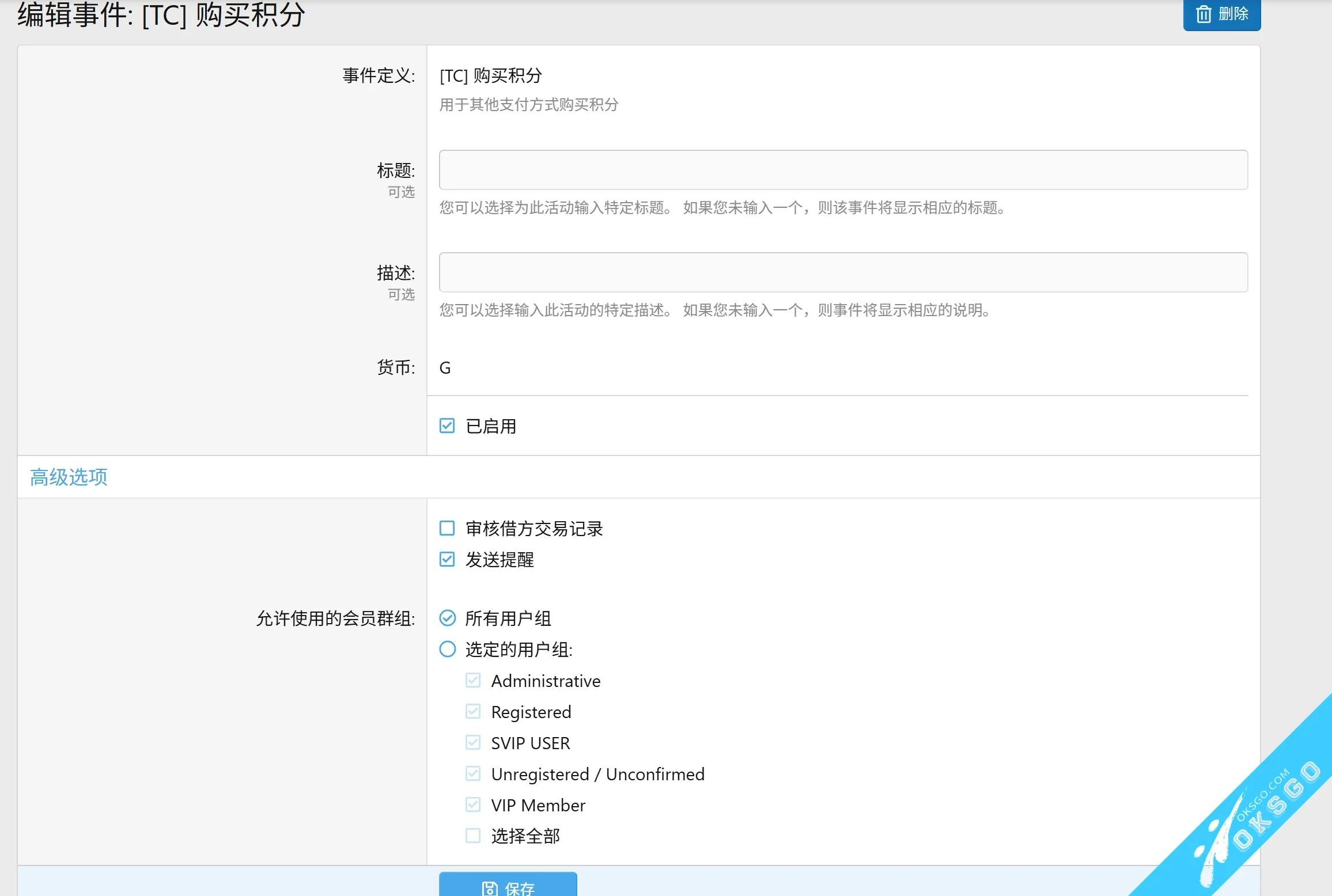Uncheck Unregistered / Unconfirmed group

pos(472,773)
